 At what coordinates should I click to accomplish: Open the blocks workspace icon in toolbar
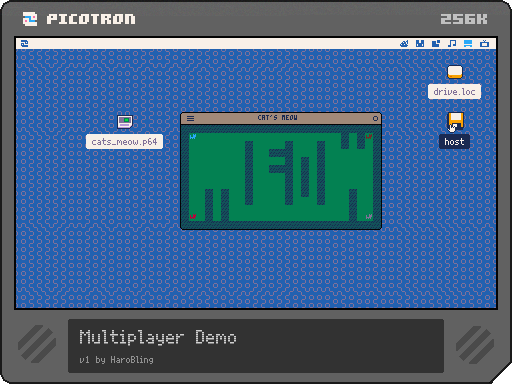(x=436, y=44)
